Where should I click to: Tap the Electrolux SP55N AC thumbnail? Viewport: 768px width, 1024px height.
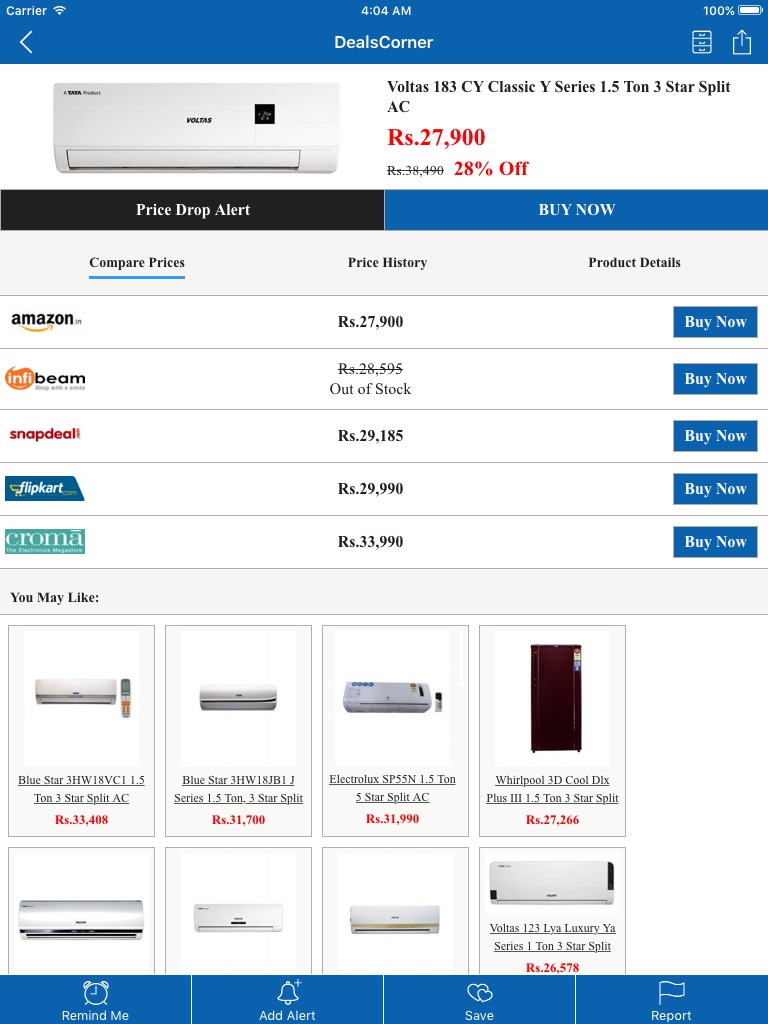[x=395, y=697]
